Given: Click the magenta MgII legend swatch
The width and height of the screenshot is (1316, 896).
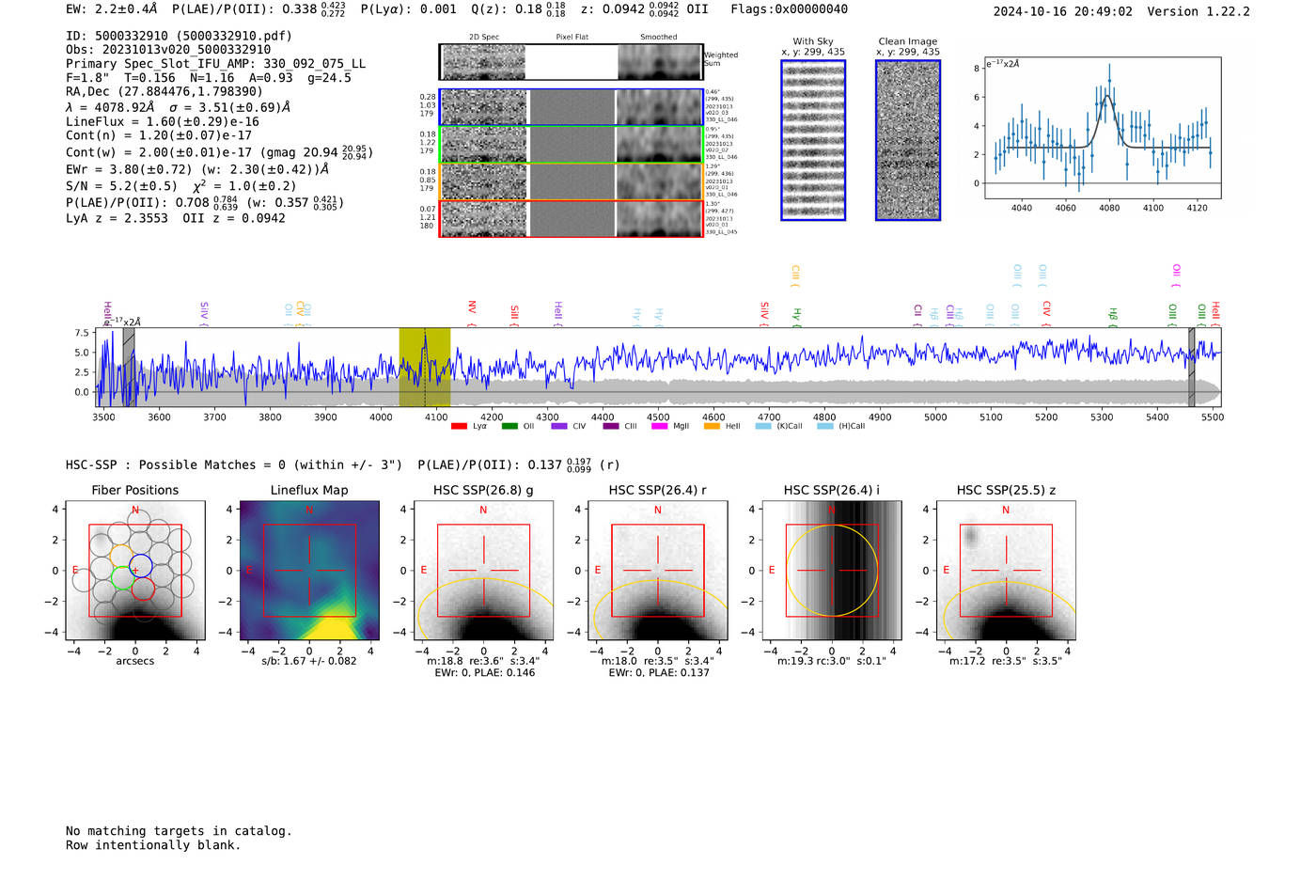Looking at the screenshot, I should (659, 426).
